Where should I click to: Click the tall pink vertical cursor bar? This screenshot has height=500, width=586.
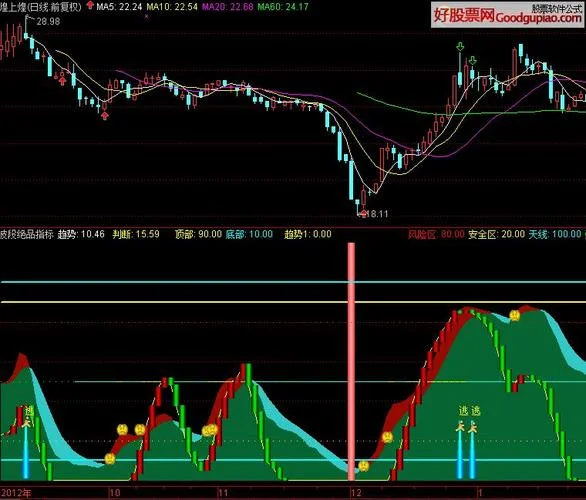[351, 362]
